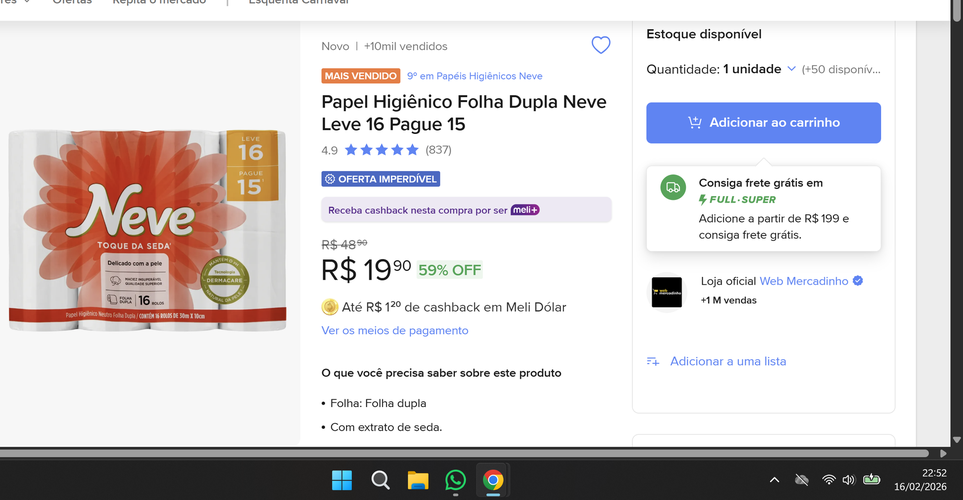This screenshot has width=963, height=500.
Task: Click Adicionar a uma lista
Action: (728, 361)
